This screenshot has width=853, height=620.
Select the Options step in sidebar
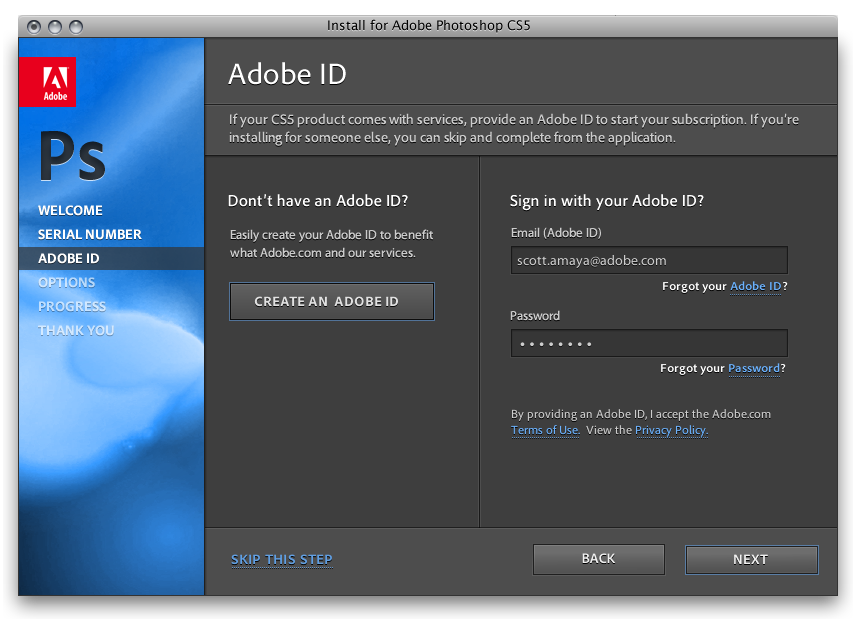(66, 282)
